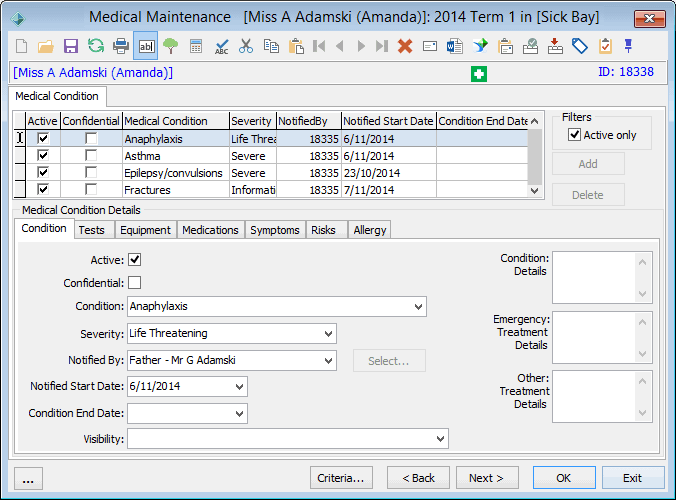Viewport: 676px width, 500px height.
Task: Cut with the scissors icon
Action: click(x=246, y=46)
